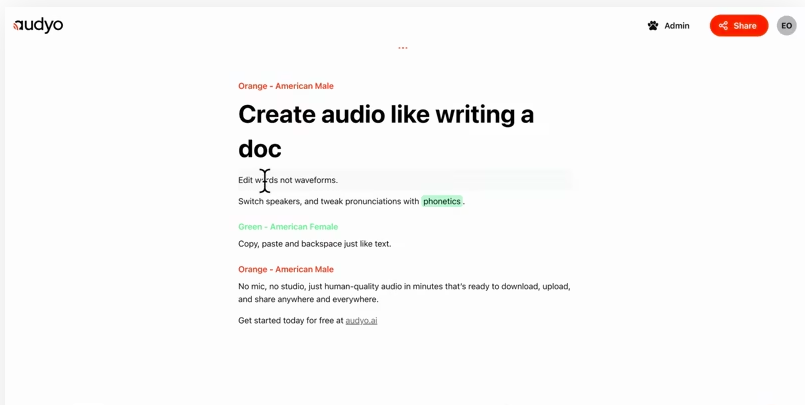Click the 'Switch speakers, and tweak pronunciations' text

pyautogui.click(x=328, y=201)
